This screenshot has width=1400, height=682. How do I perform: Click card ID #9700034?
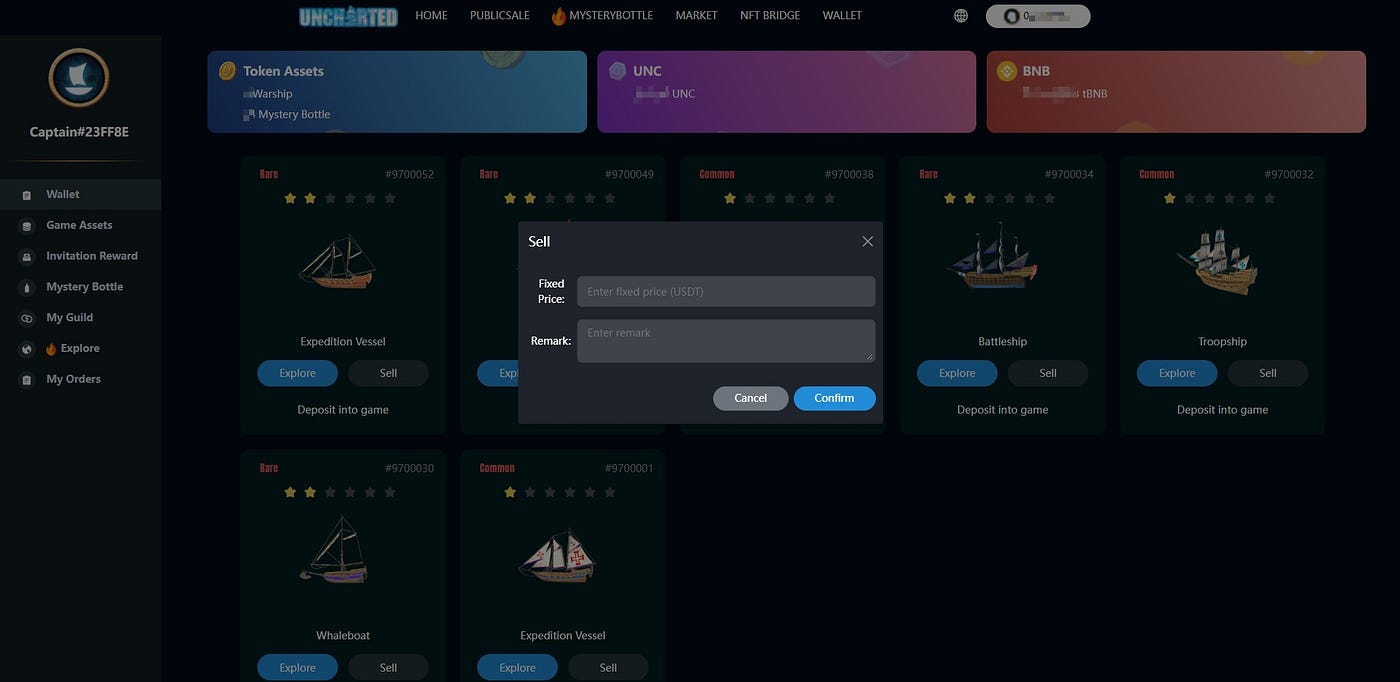1069,174
